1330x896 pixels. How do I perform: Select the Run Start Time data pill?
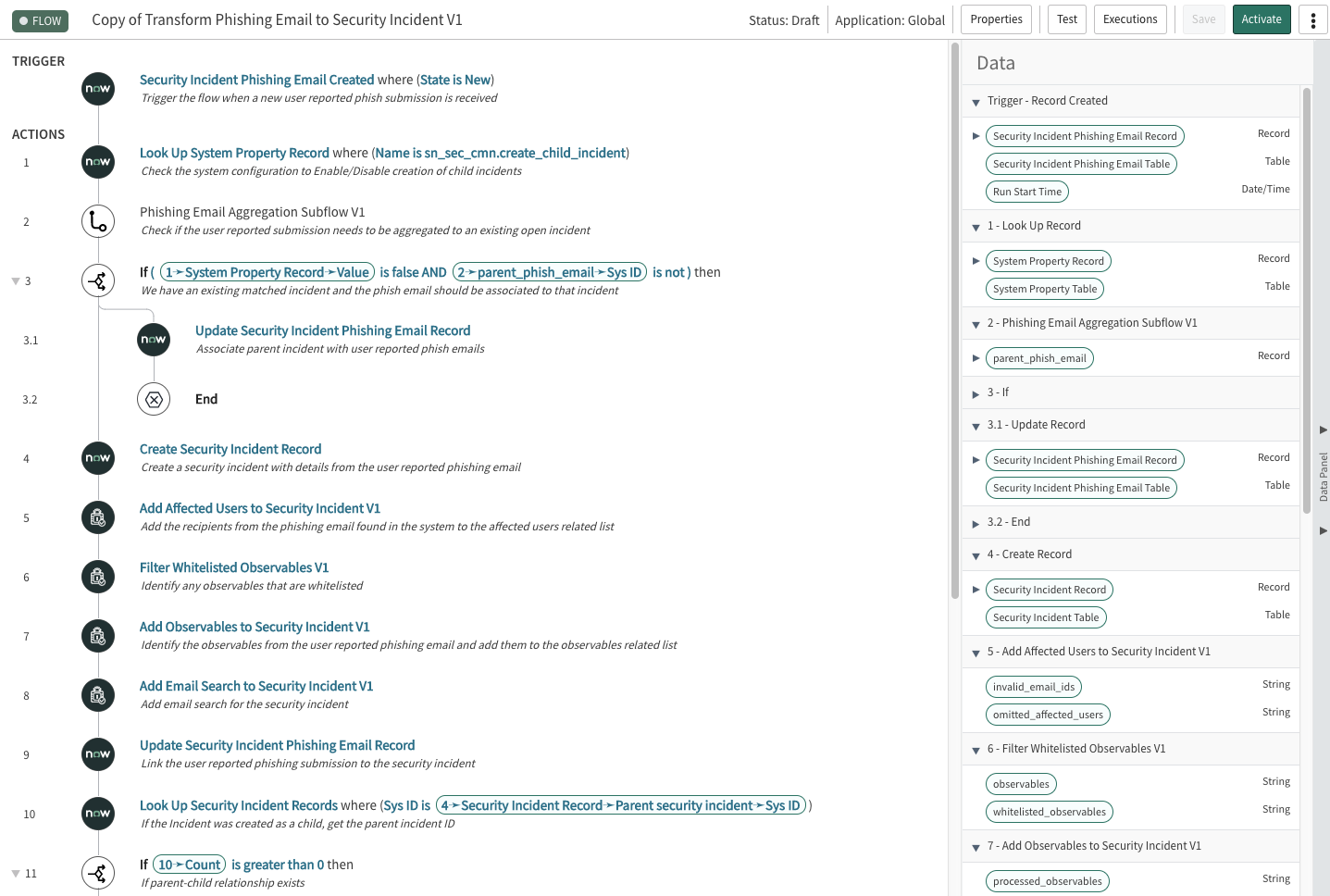pyautogui.click(x=1027, y=192)
